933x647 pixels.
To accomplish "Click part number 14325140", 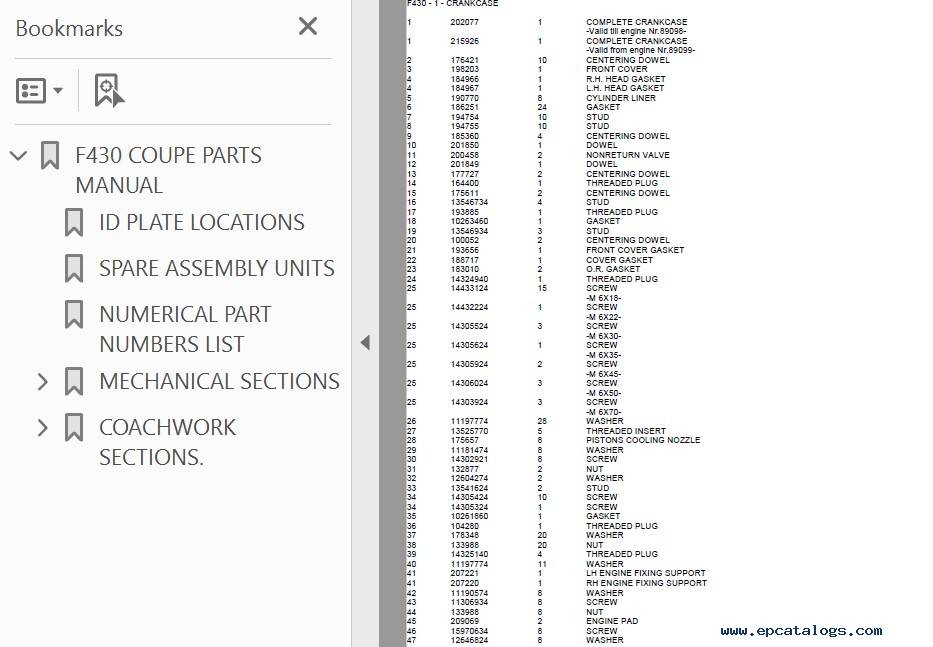I will 469,554.
